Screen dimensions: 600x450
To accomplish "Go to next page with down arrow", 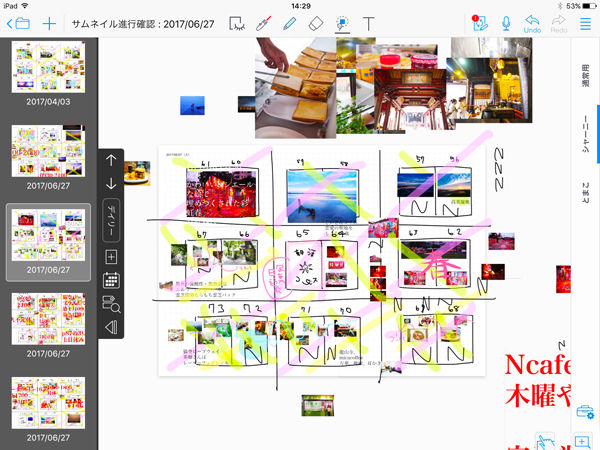I will 111,184.
